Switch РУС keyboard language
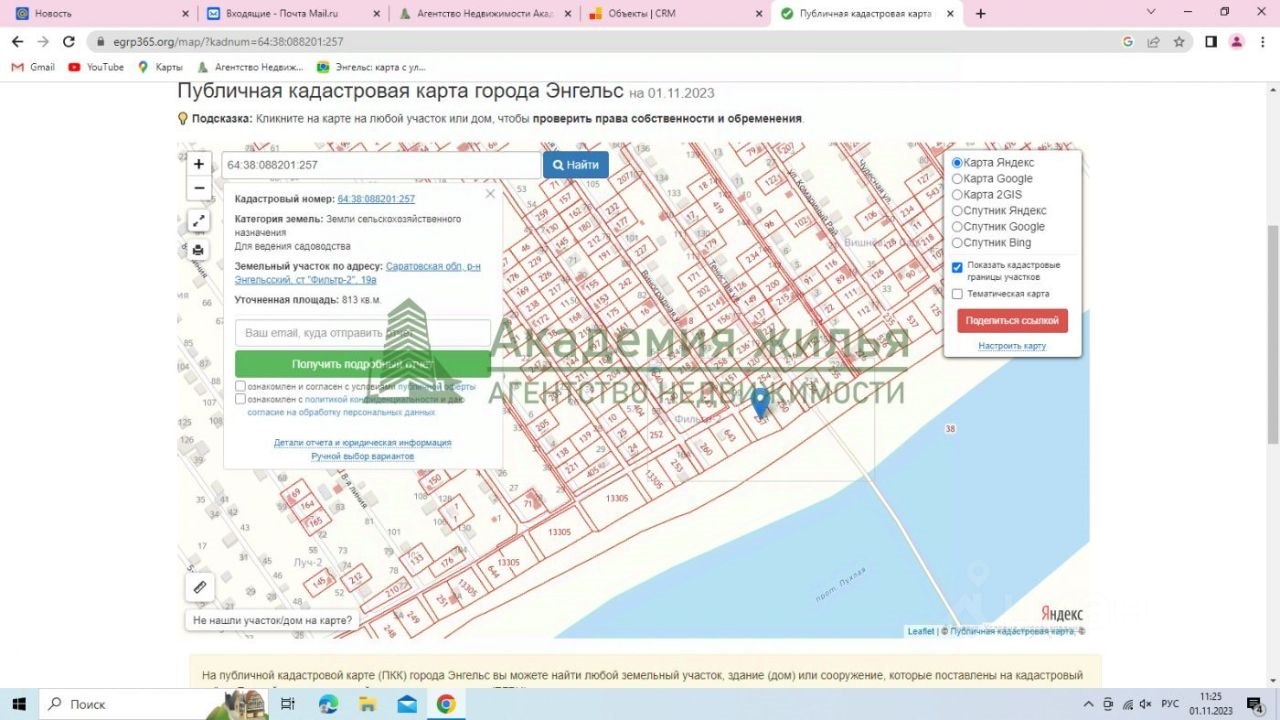Image resolution: width=1280 pixels, height=720 pixels. pos(1170,704)
